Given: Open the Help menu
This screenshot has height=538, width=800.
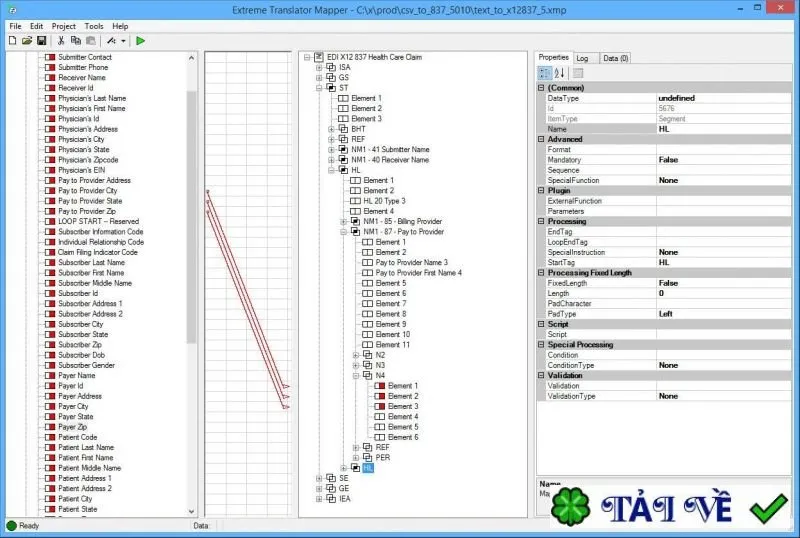Looking at the screenshot, I should 120,26.
